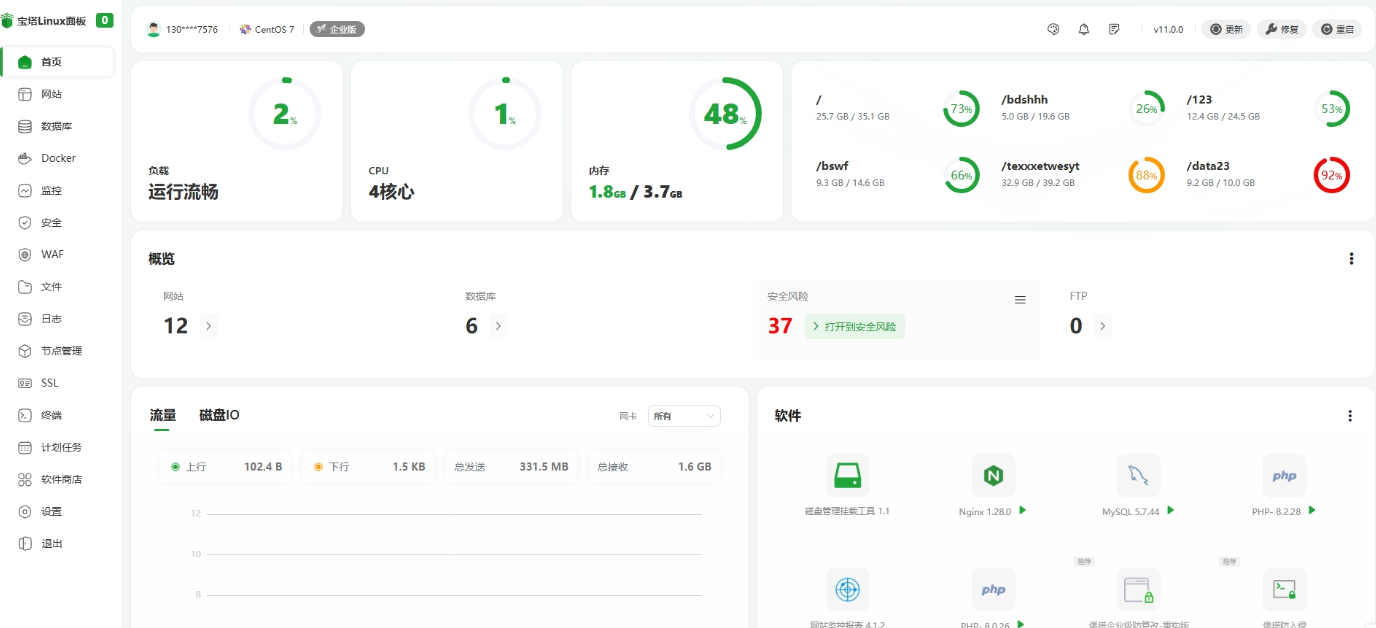Open the 设置 (Settings) sidebar page

(58, 511)
